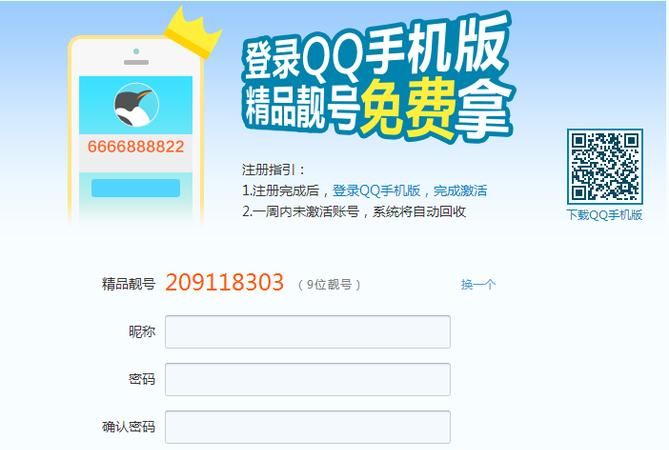669x450 pixels.
Task: Click 换一个 to get another number
Action: pyautogui.click(x=478, y=285)
